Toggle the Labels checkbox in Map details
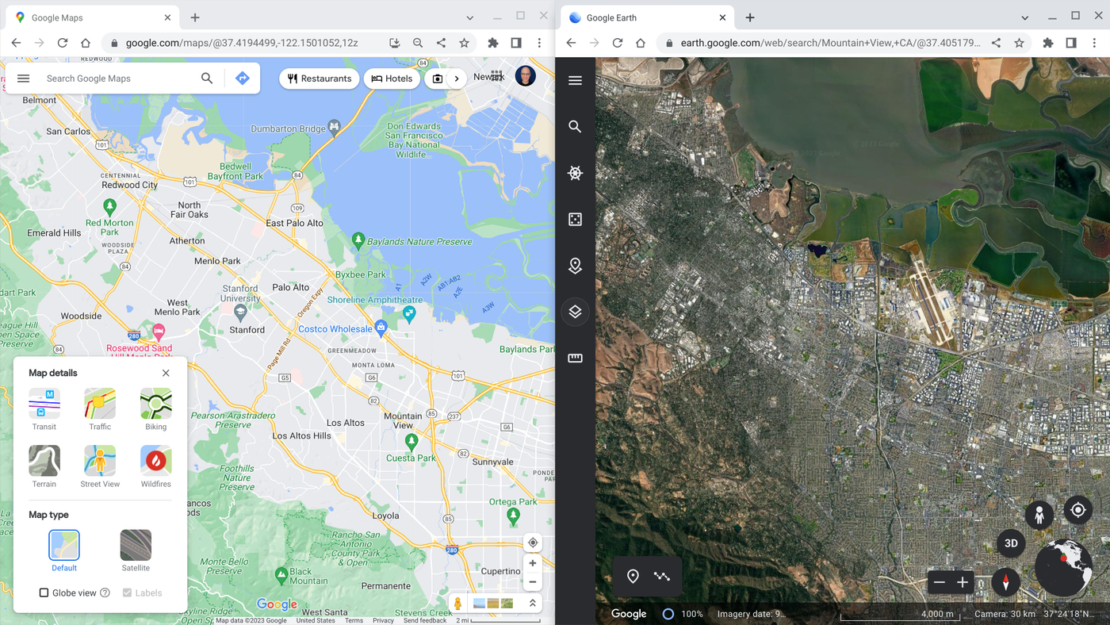Viewport: 1110px width, 625px height. [x=127, y=593]
